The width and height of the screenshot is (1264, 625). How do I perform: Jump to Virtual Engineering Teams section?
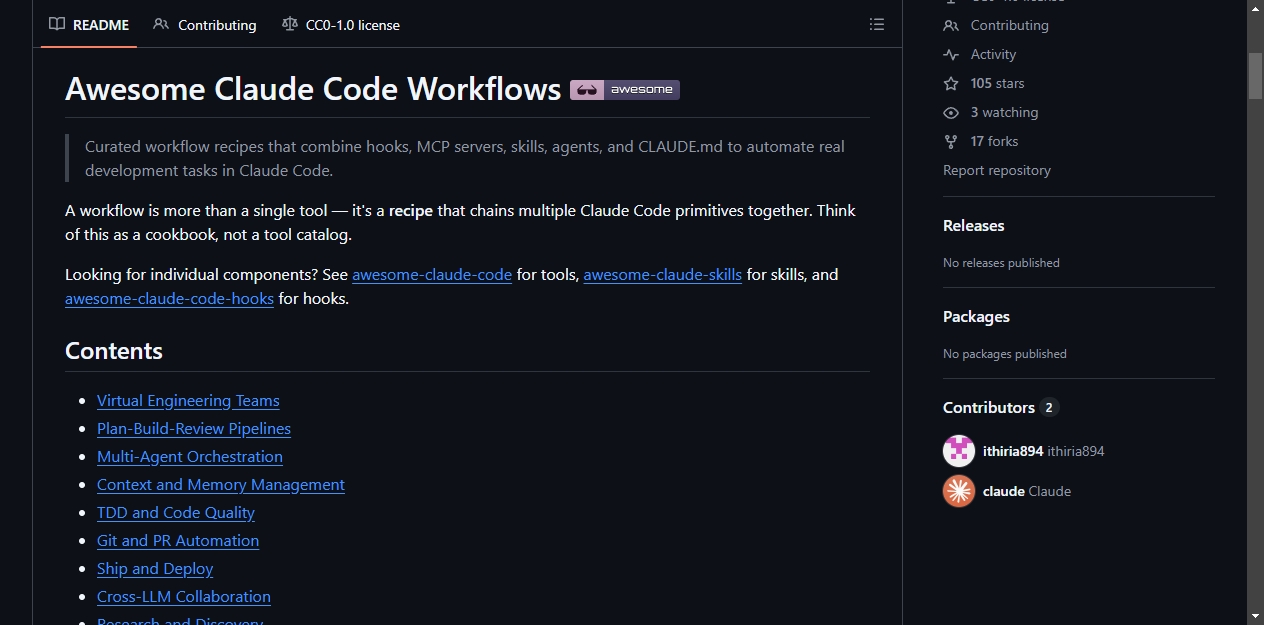[x=188, y=401]
